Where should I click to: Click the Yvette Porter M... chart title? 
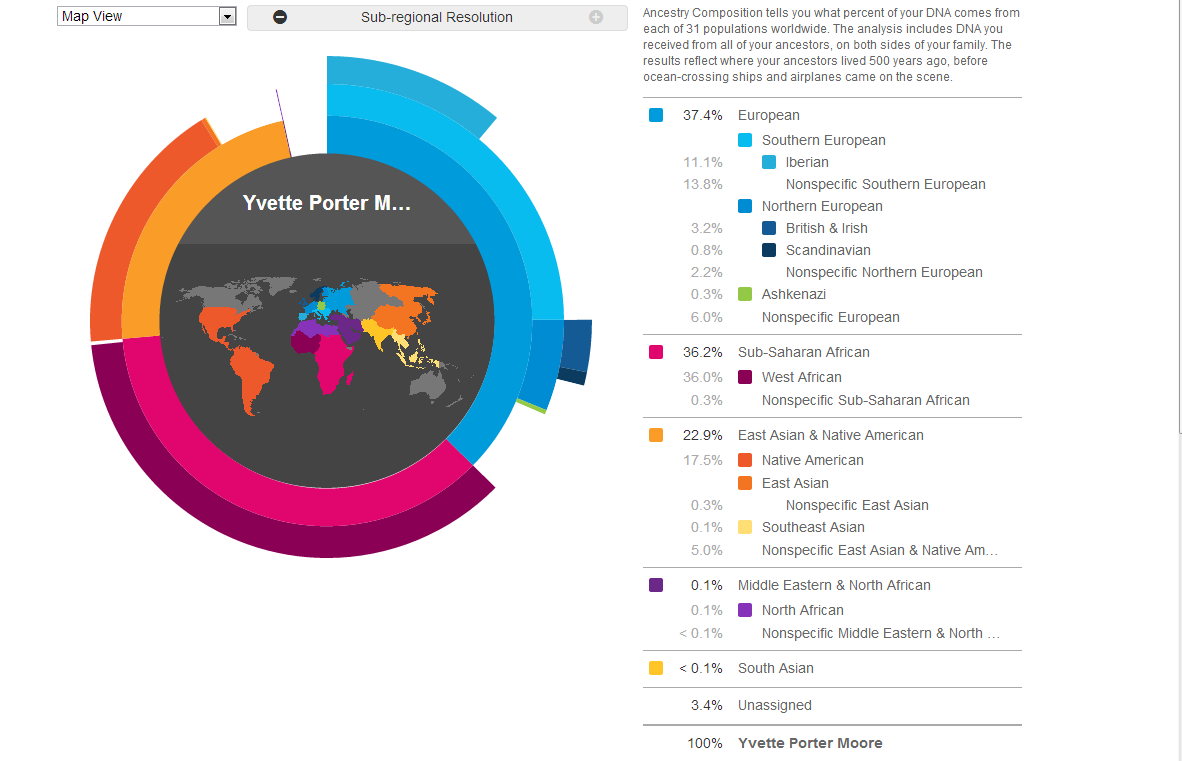[x=326, y=203]
